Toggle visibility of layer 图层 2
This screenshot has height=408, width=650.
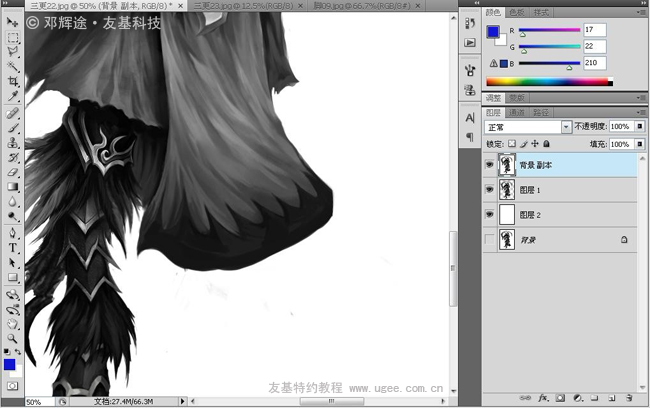click(489, 215)
